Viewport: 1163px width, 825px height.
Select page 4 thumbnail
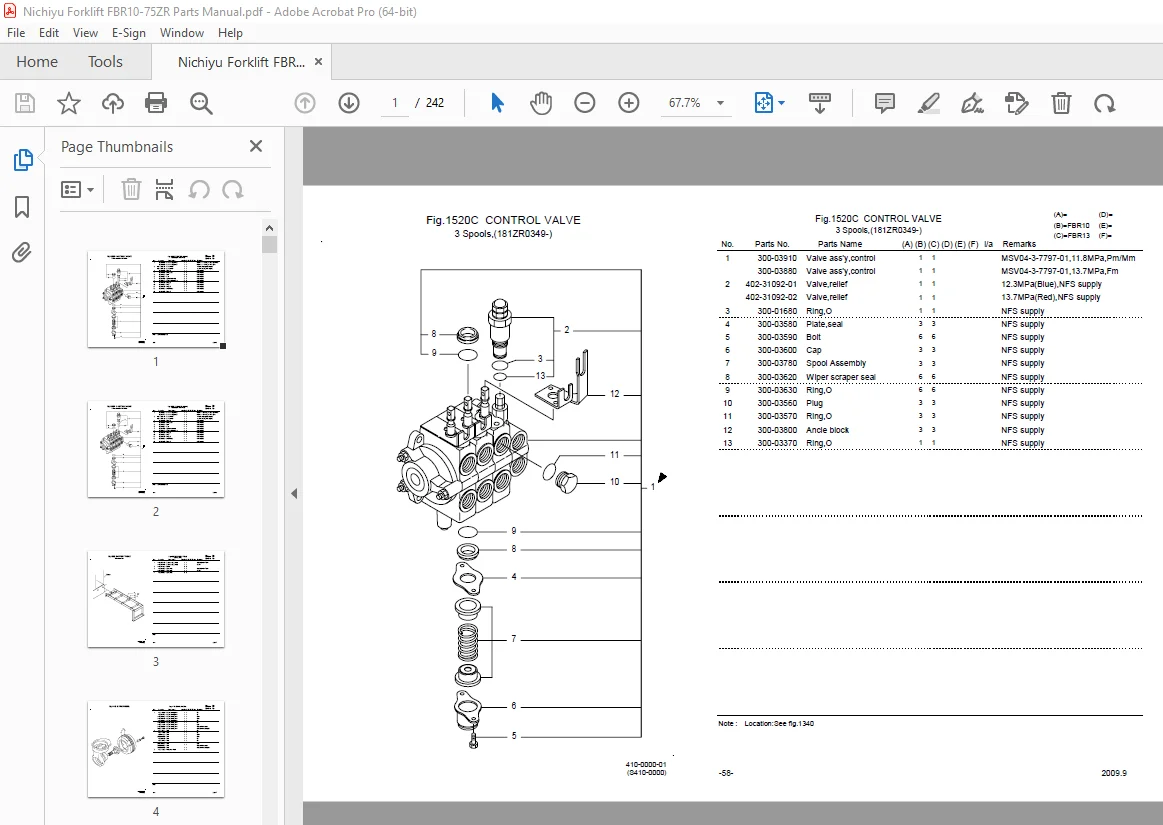pos(156,749)
